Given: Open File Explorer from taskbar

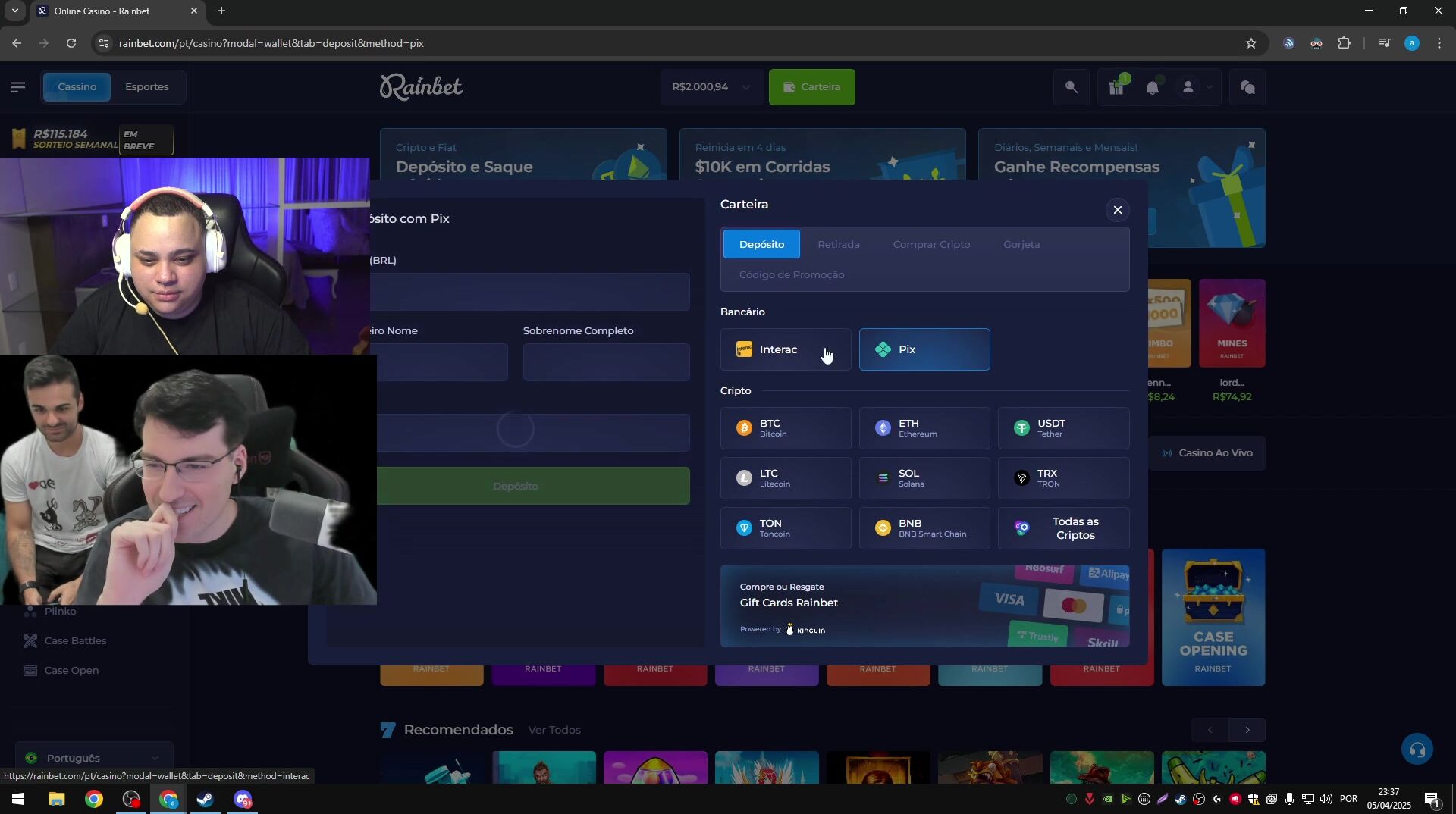Looking at the screenshot, I should tap(57, 800).
